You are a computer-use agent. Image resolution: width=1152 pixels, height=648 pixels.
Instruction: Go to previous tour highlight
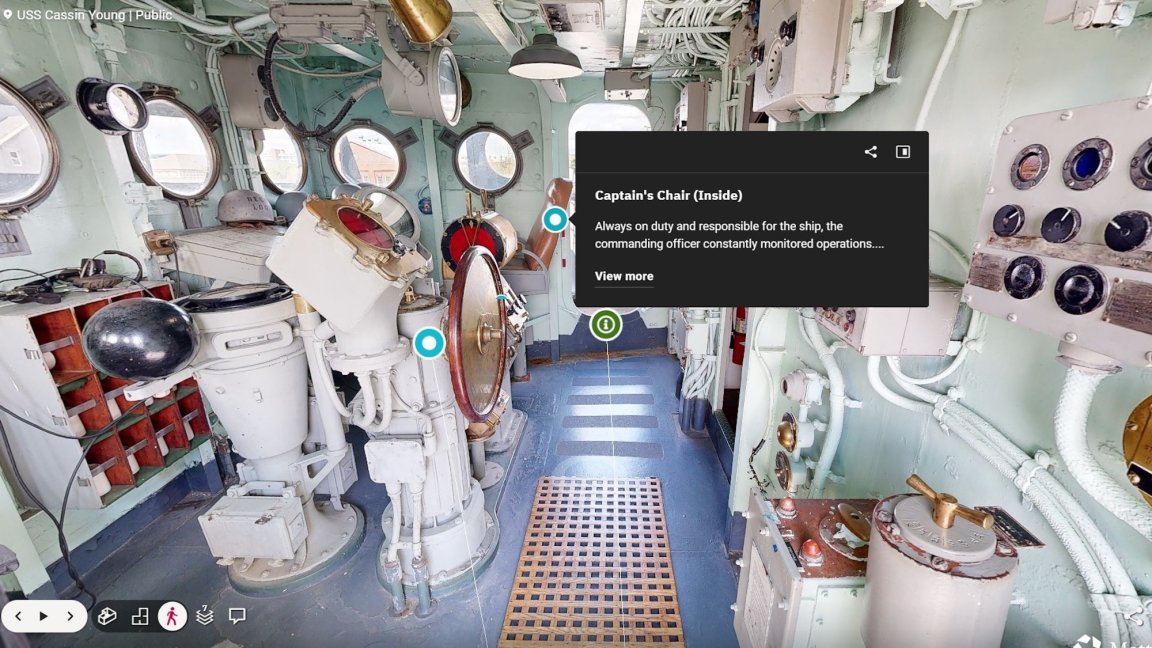click(18, 616)
